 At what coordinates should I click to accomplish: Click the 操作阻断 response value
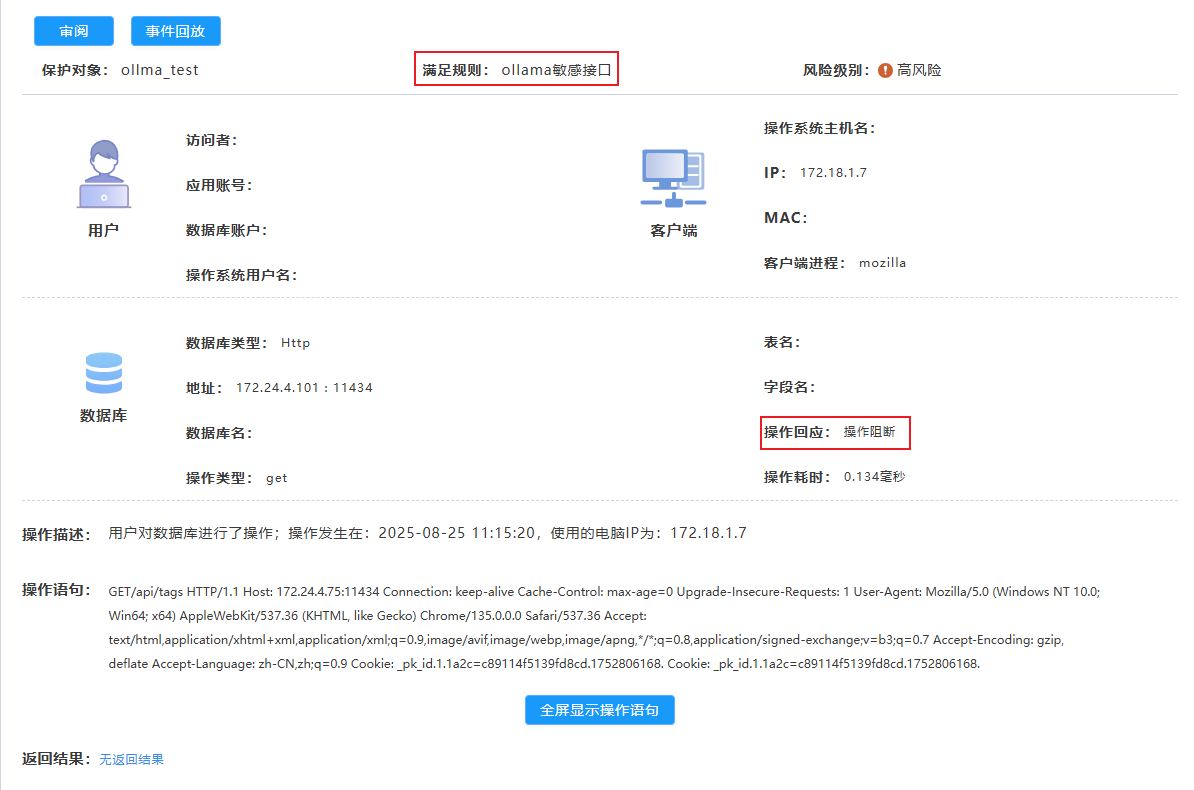[869, 432]
